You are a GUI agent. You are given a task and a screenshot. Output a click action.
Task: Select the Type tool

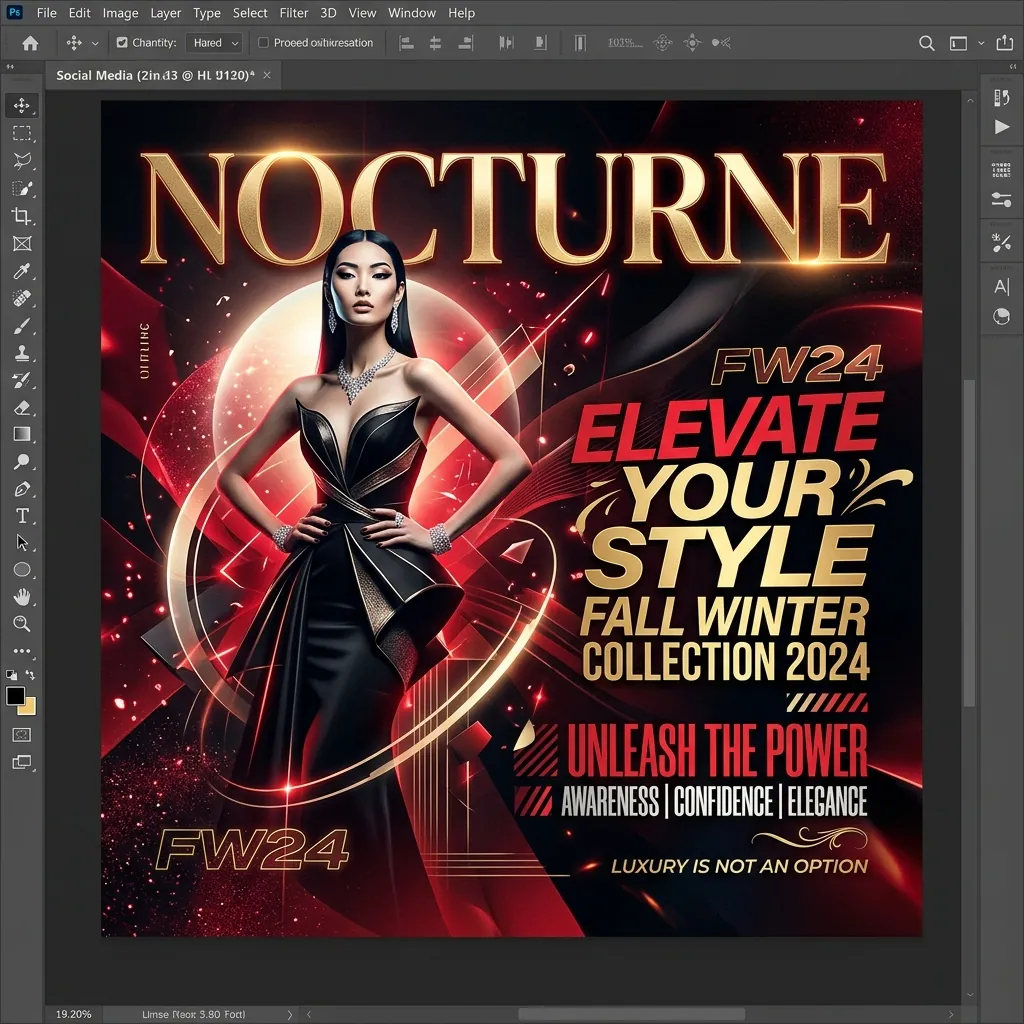pos(22,516)
